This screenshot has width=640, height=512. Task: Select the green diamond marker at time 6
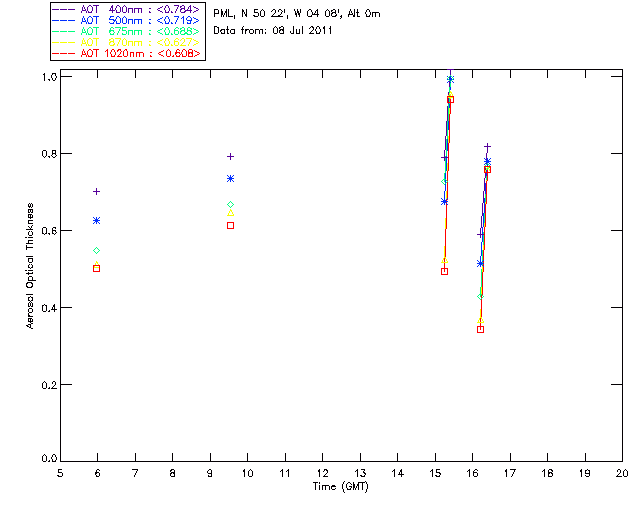(x=96, y=251)
